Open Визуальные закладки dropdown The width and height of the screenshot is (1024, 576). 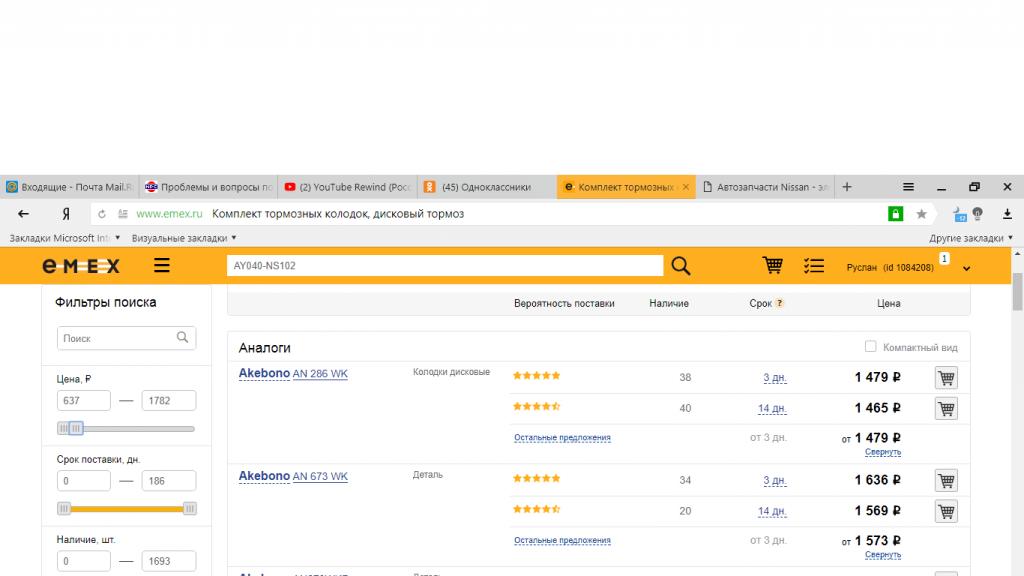coord(184,238)
